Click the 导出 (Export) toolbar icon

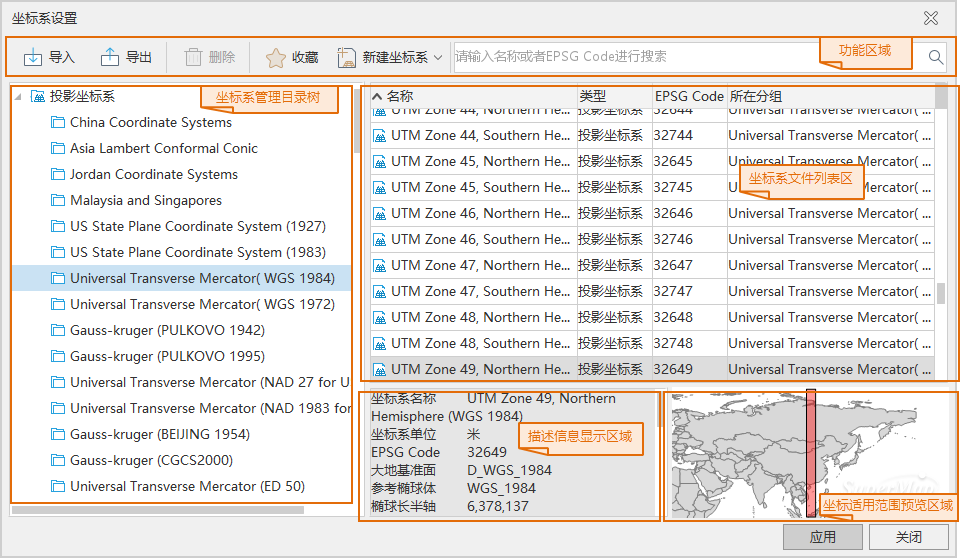click(110, 57)
